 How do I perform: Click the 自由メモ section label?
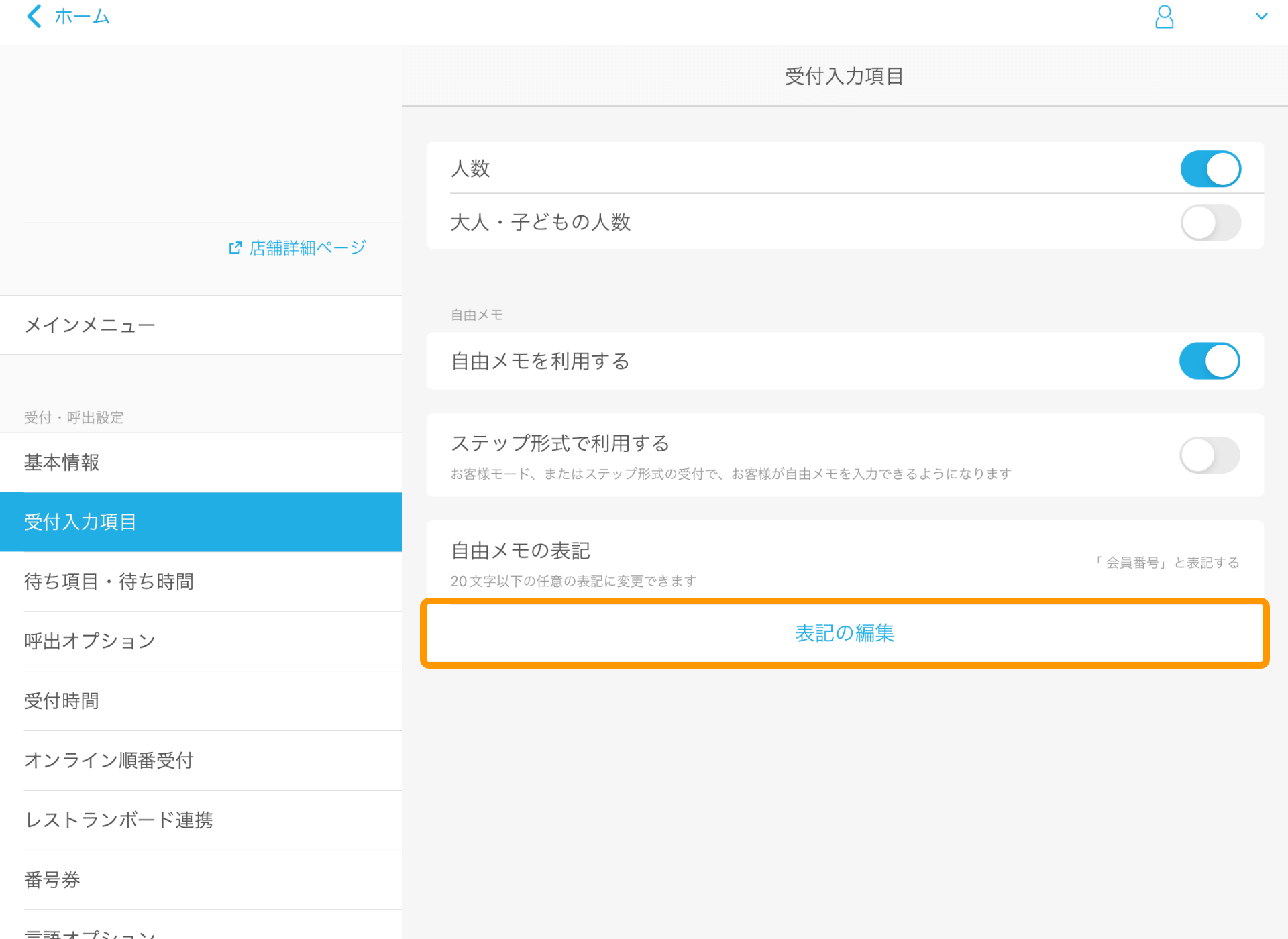(x=477, y=315)
